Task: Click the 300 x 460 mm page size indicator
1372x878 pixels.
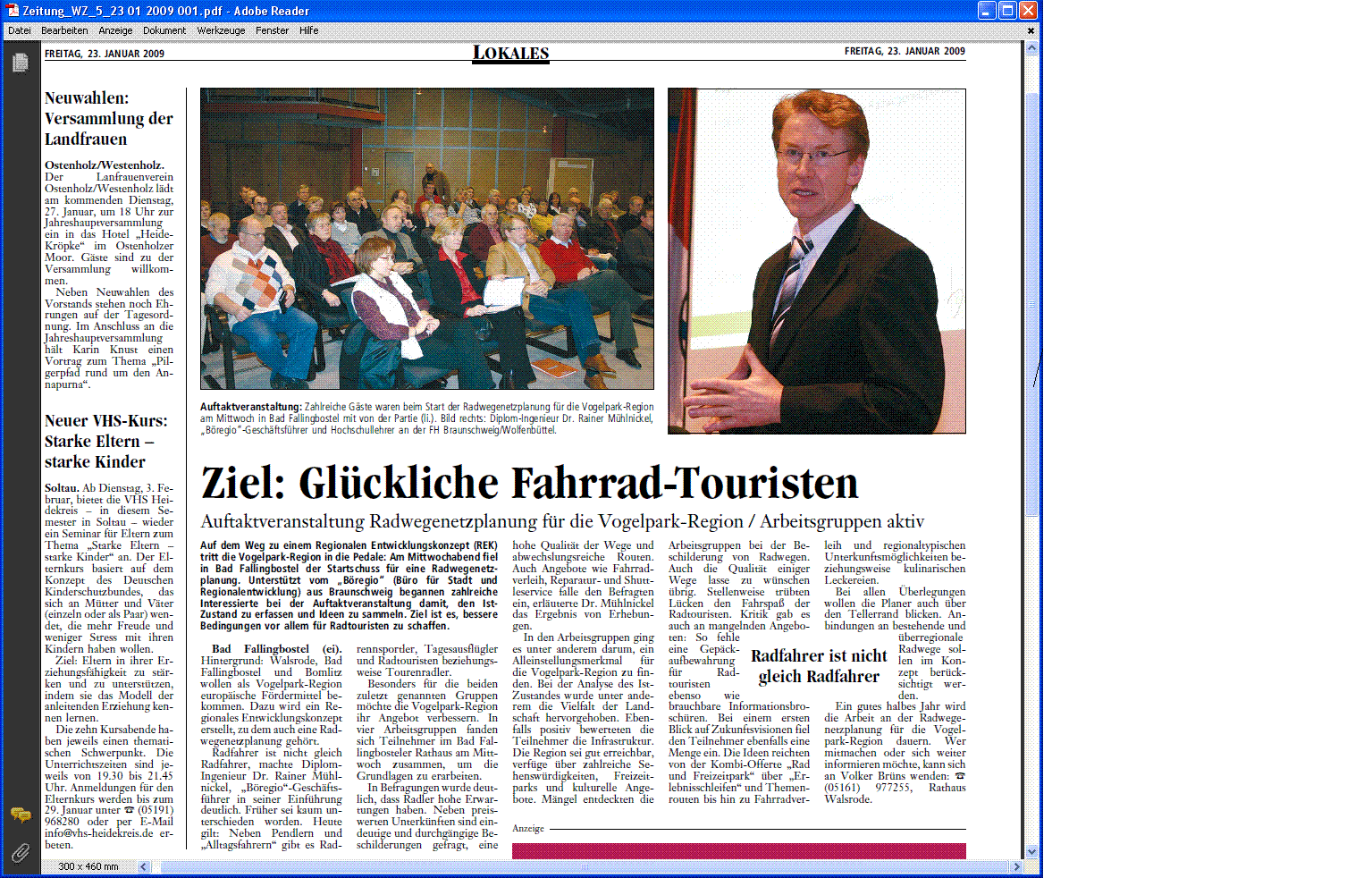Action: pyautogui.click(x=88, y=866)
